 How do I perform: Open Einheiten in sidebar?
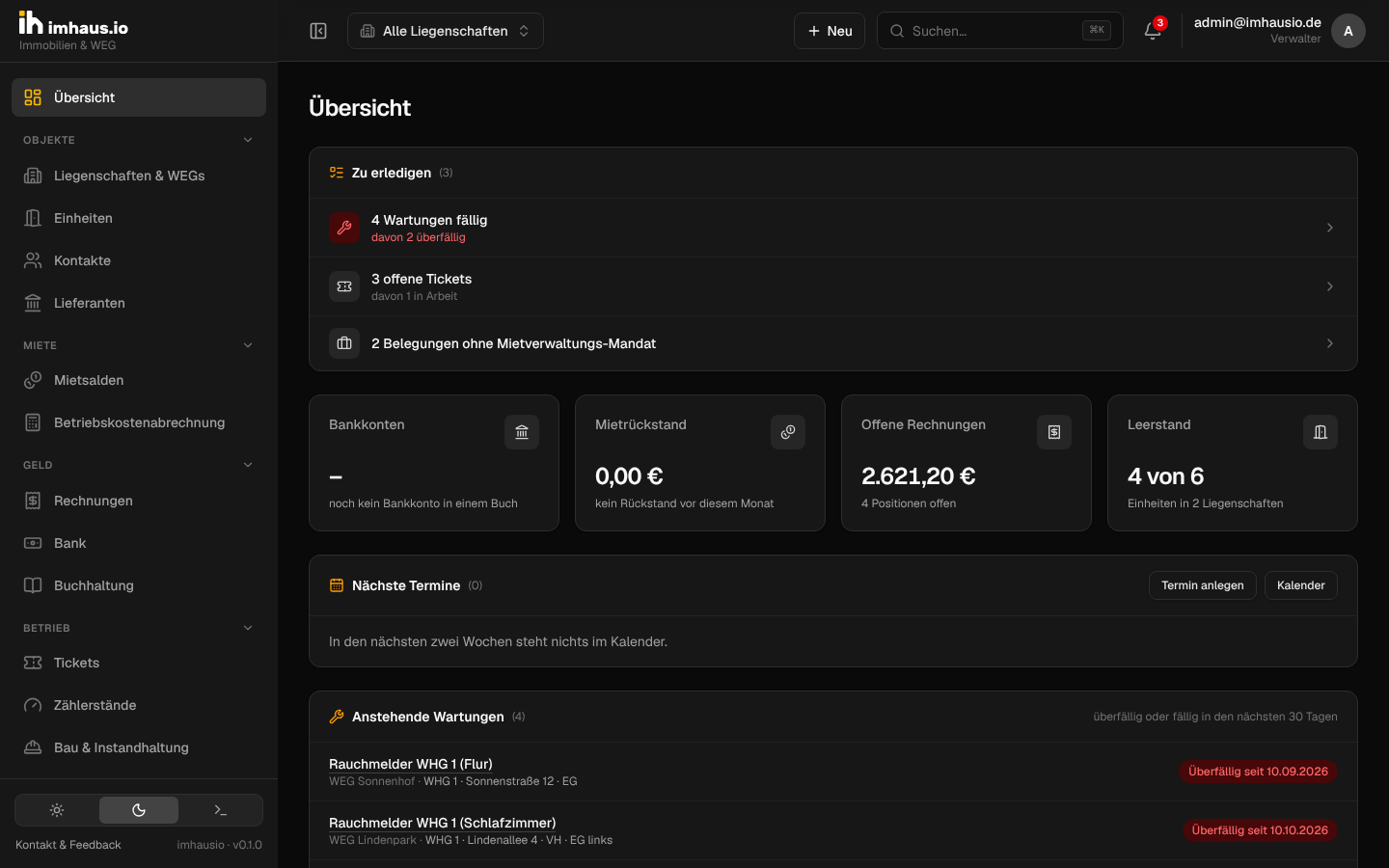coord(139,218)
